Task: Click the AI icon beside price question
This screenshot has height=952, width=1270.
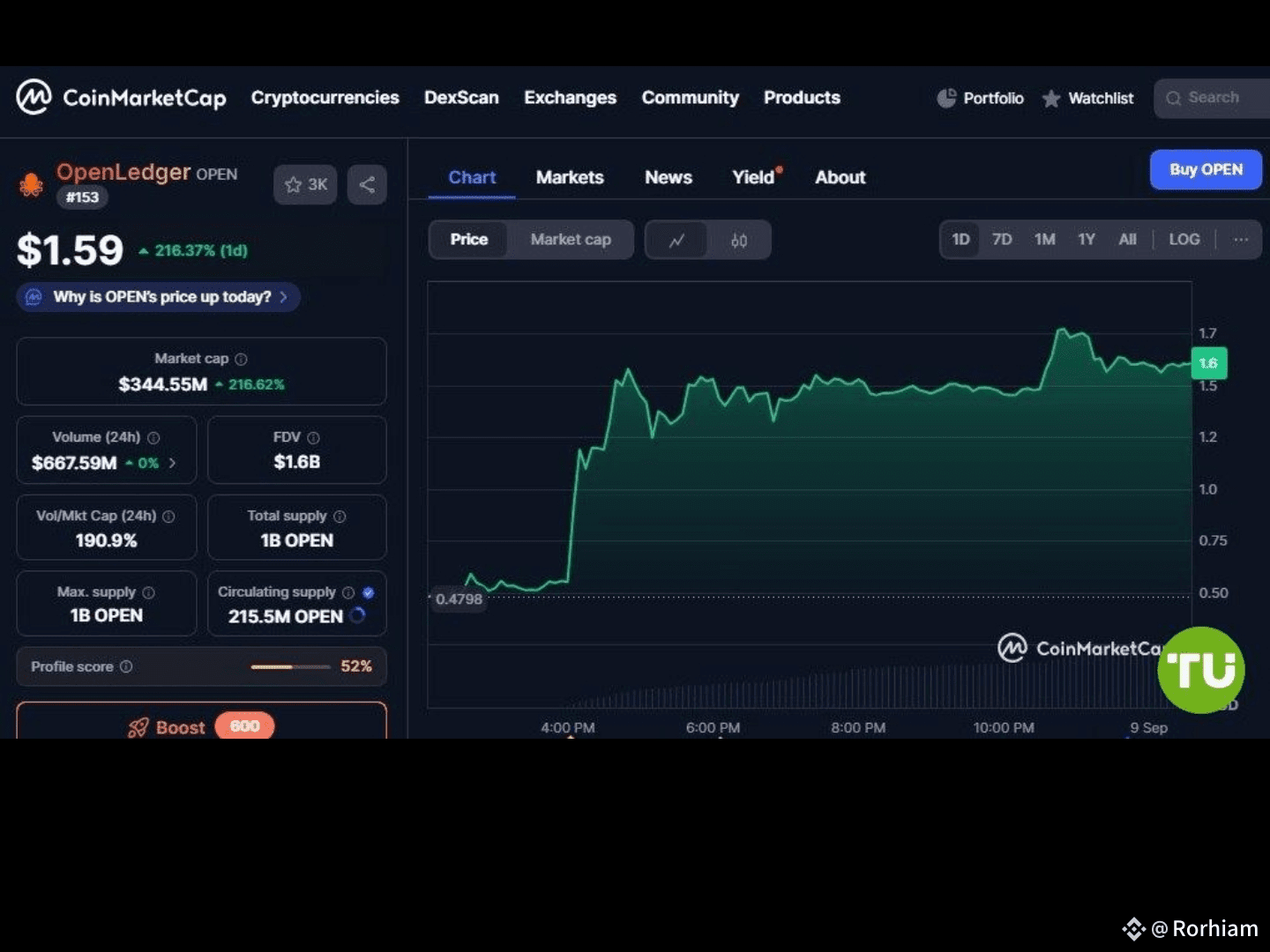Action: point(34,297)
